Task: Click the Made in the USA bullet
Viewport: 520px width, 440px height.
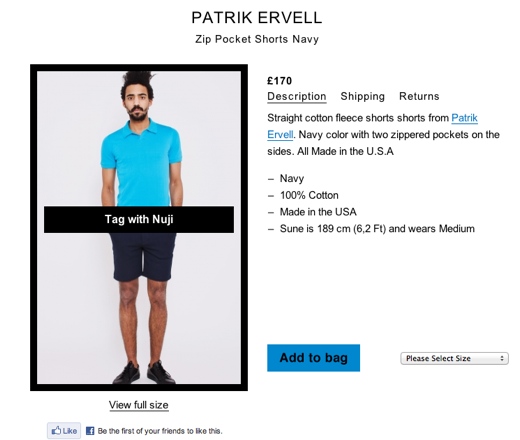Action: (x=318, y=212)
